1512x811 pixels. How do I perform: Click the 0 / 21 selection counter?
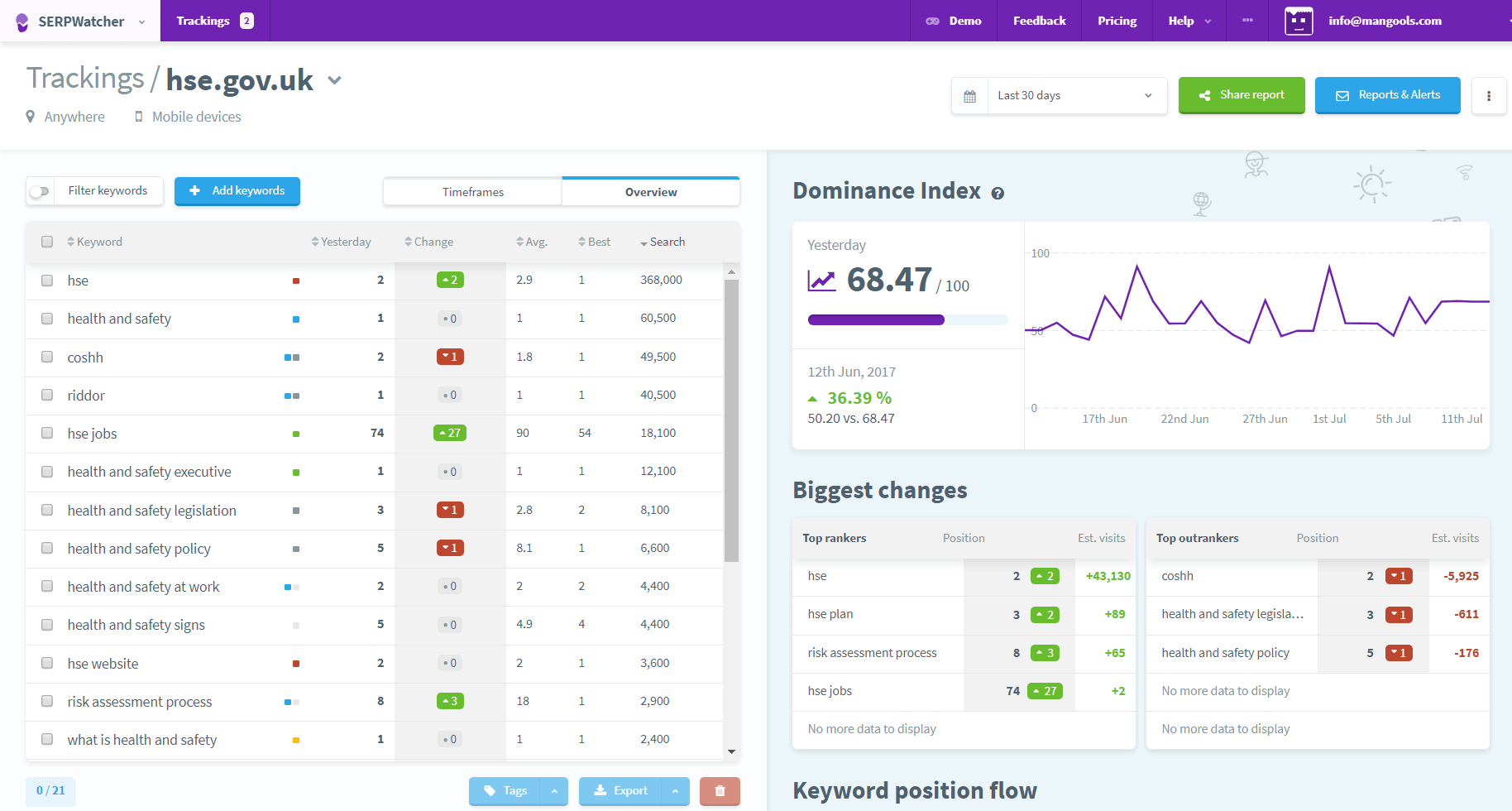(x=50, y=791)
